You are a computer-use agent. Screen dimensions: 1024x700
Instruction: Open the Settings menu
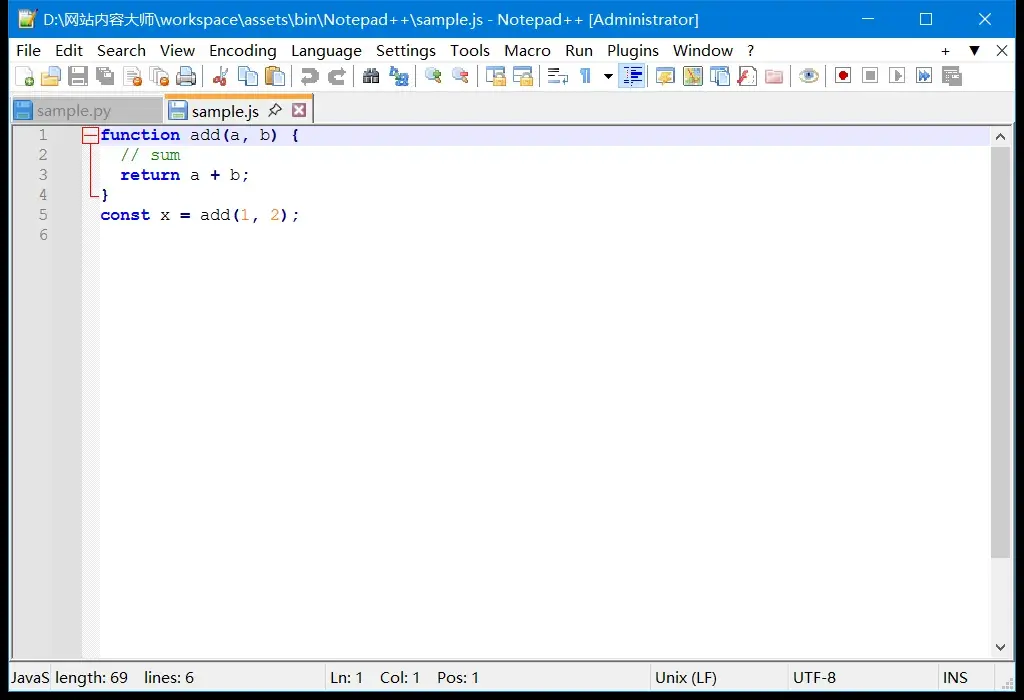click(406, 50)
